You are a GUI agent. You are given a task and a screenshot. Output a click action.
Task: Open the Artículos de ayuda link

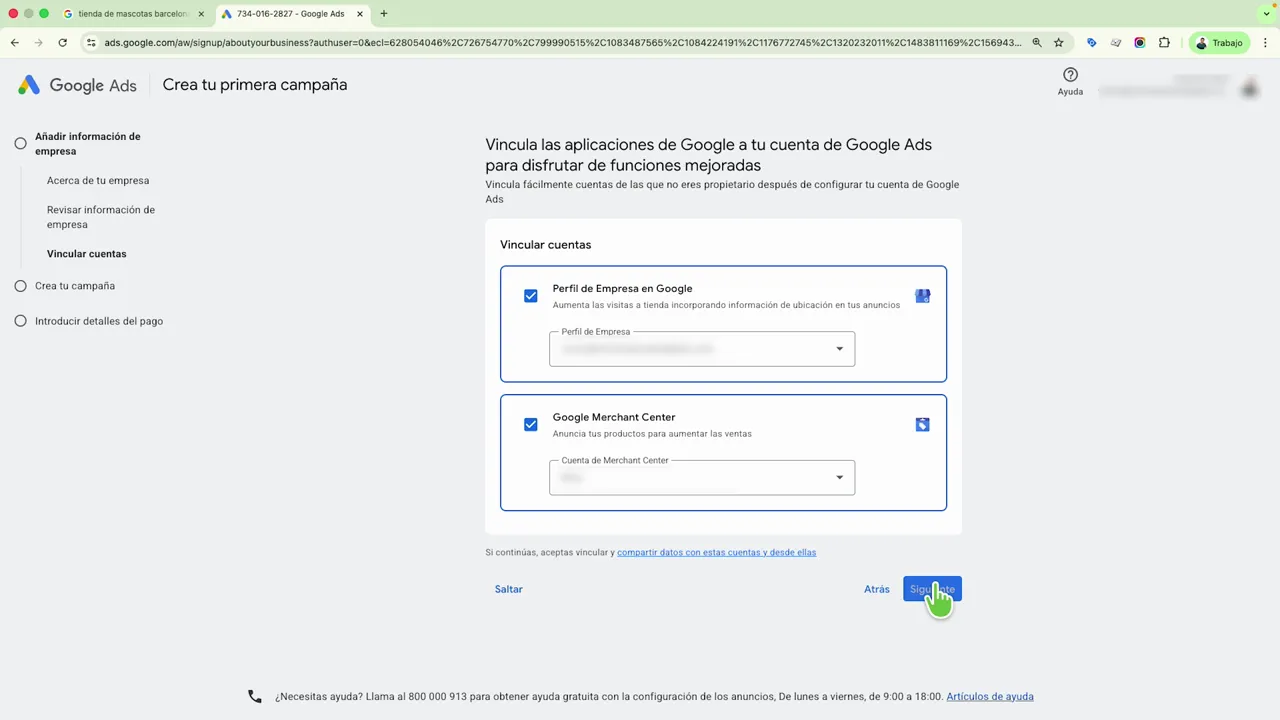990,697
